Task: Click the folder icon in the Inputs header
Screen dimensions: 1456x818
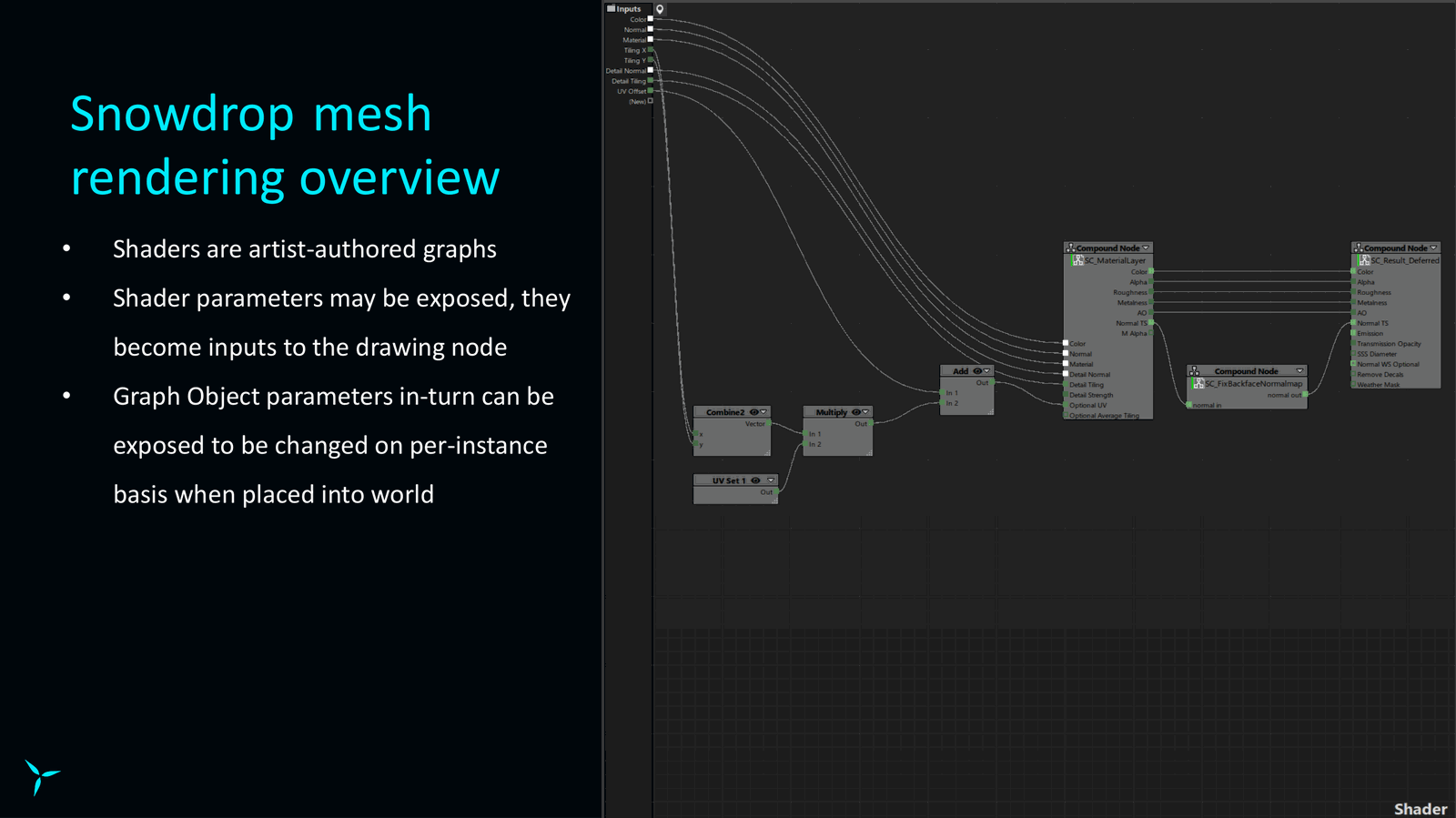Action: (x=611, y=9)
